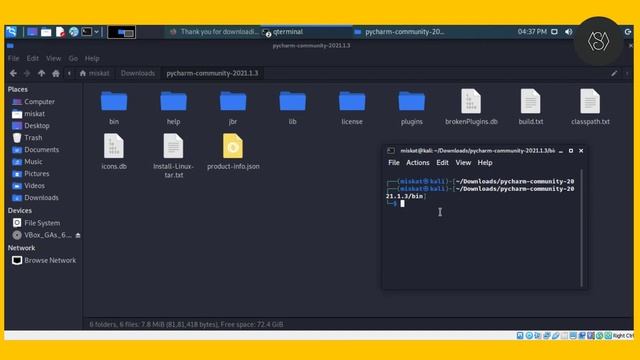Click the 04:37 PM panel clock
640x360 pixels.
tap(532, 32)
